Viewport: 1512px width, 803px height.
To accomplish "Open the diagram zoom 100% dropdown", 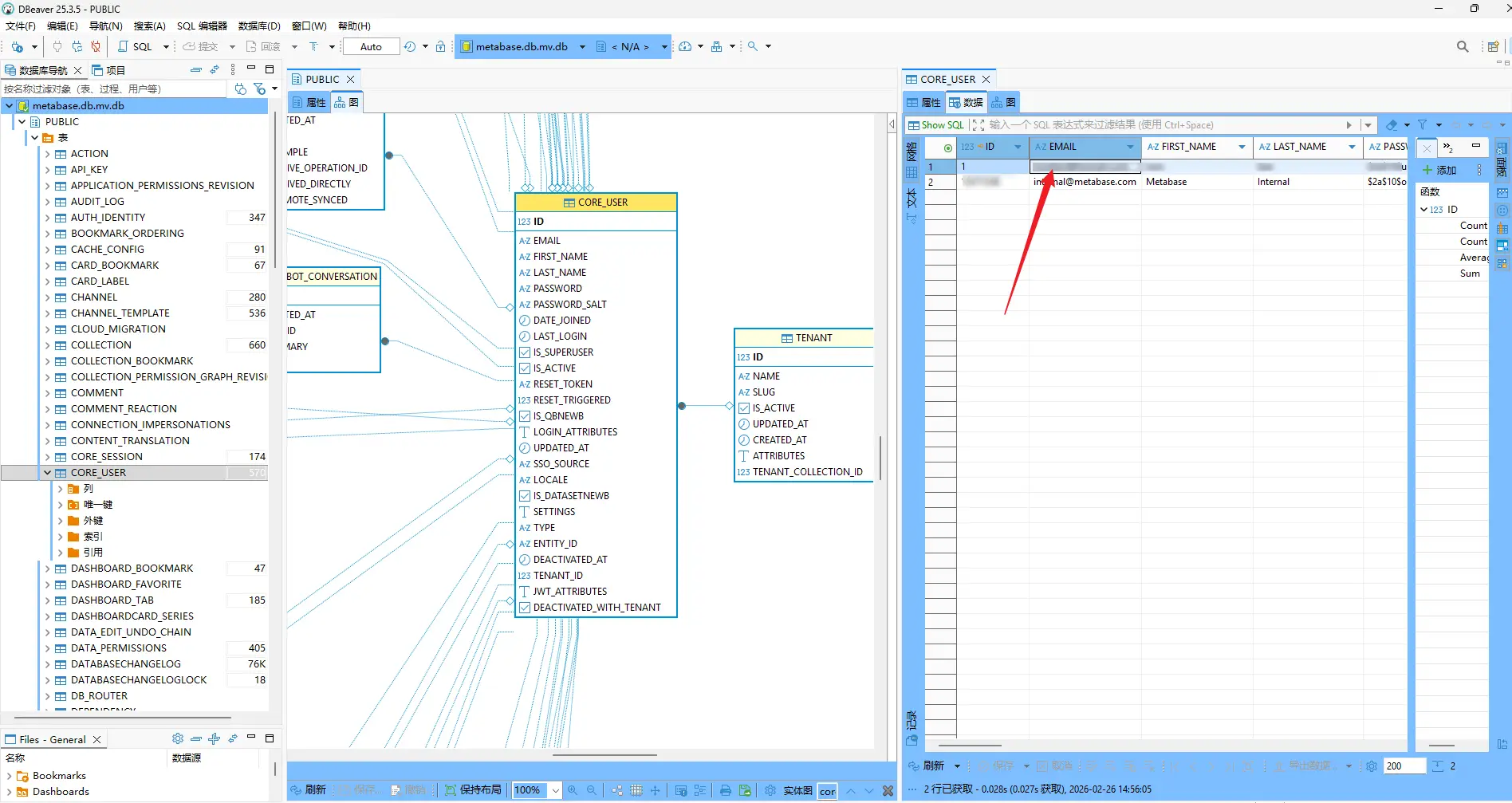I will click(556, 790).
